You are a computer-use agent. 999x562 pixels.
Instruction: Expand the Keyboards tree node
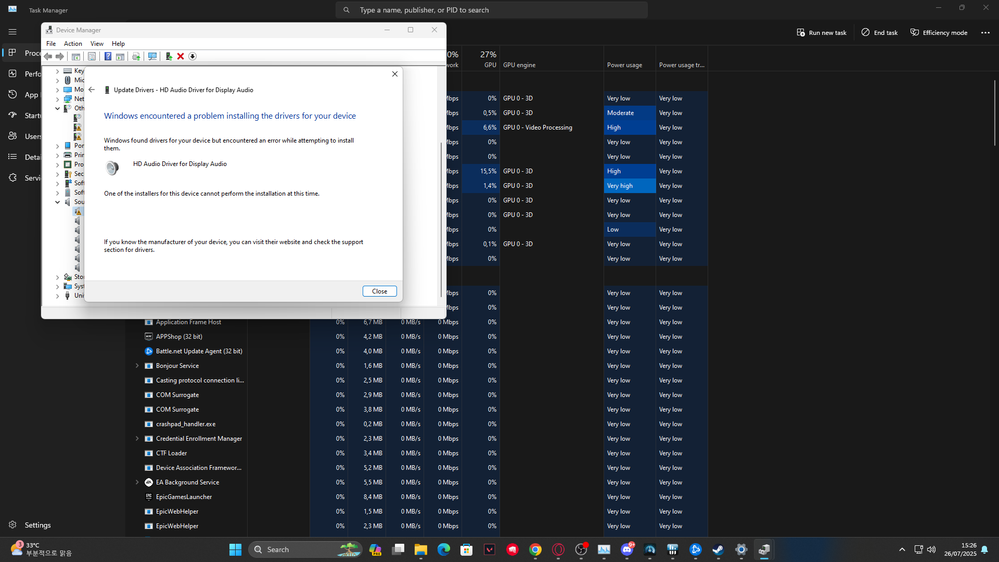tap(57, 71)
